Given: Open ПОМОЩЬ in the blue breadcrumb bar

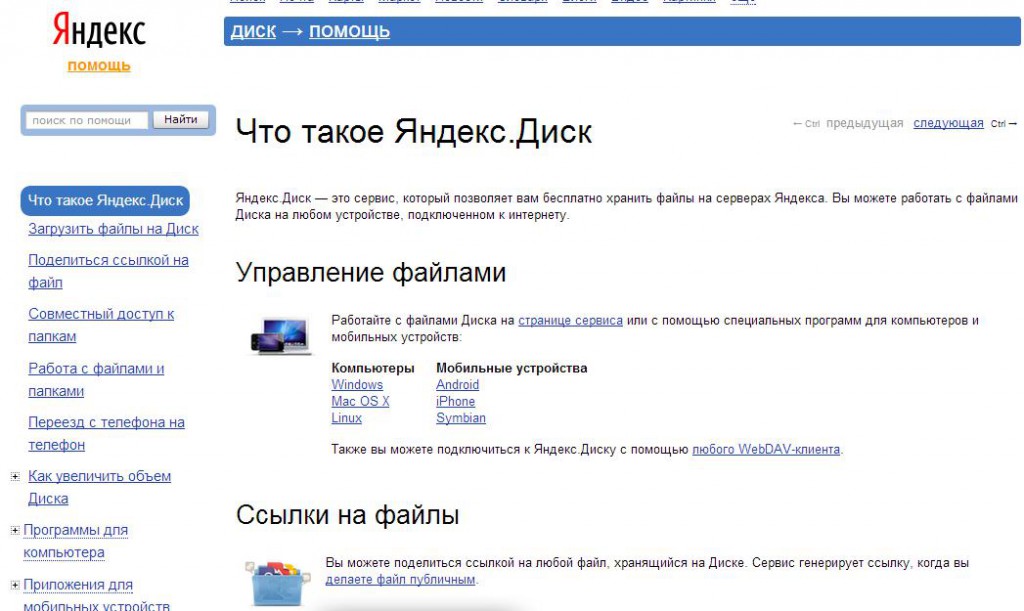Looking at the screenshot, I should click(349, 31).
